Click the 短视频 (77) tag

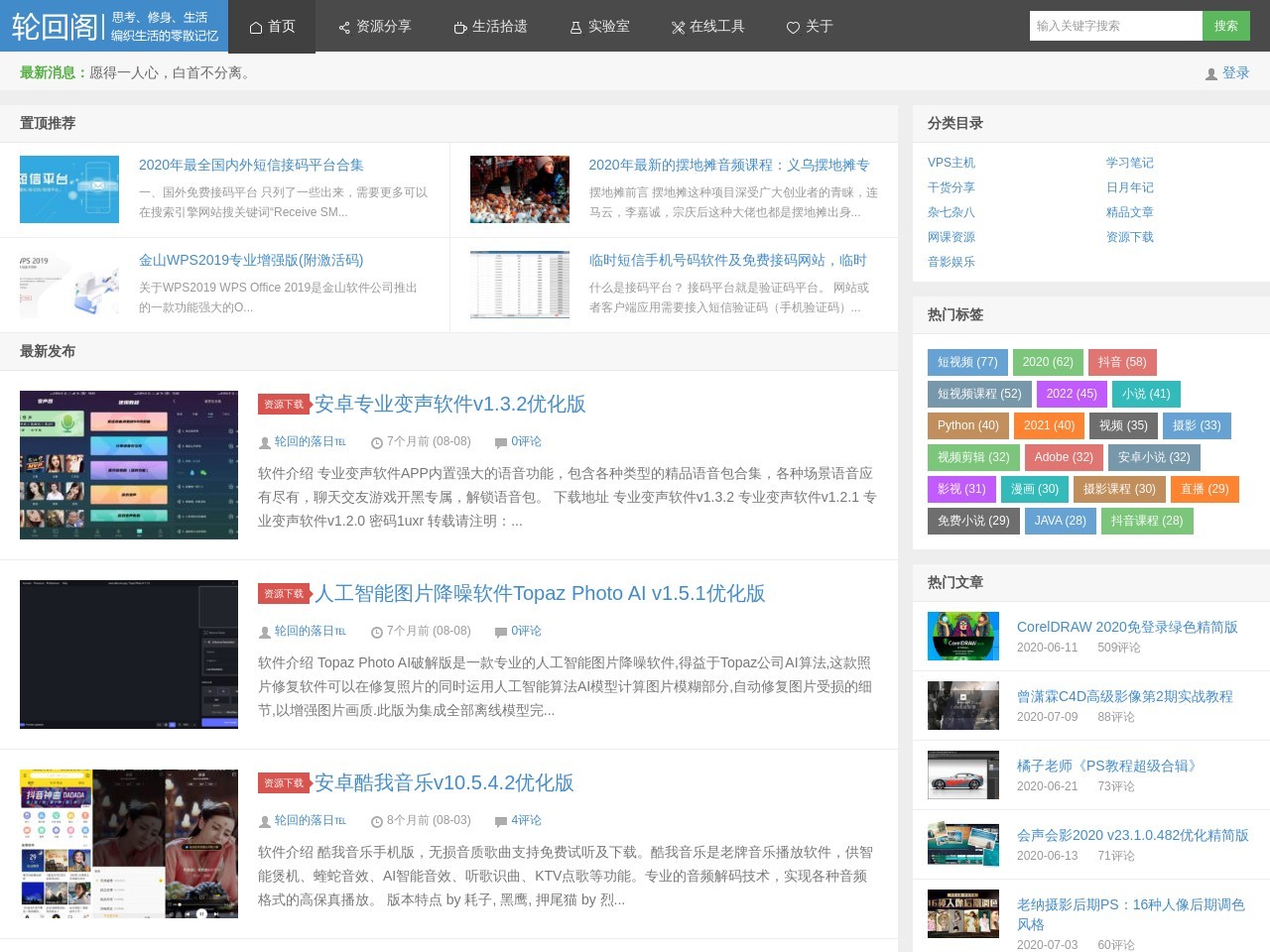point(966,362)
